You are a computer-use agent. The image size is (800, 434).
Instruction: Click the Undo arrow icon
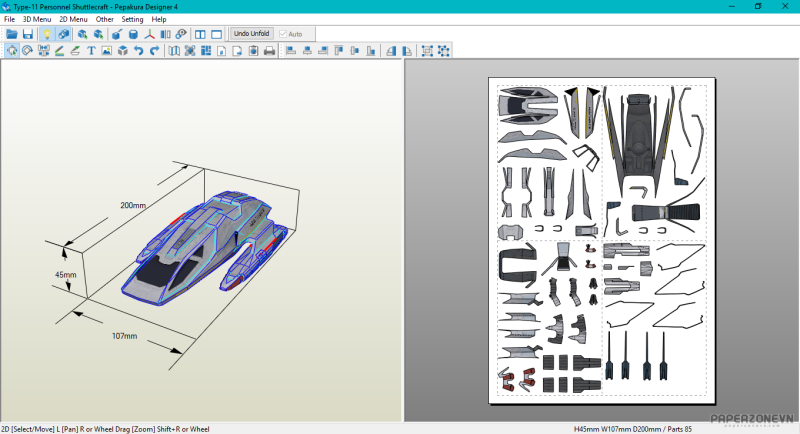click(138, 51)
